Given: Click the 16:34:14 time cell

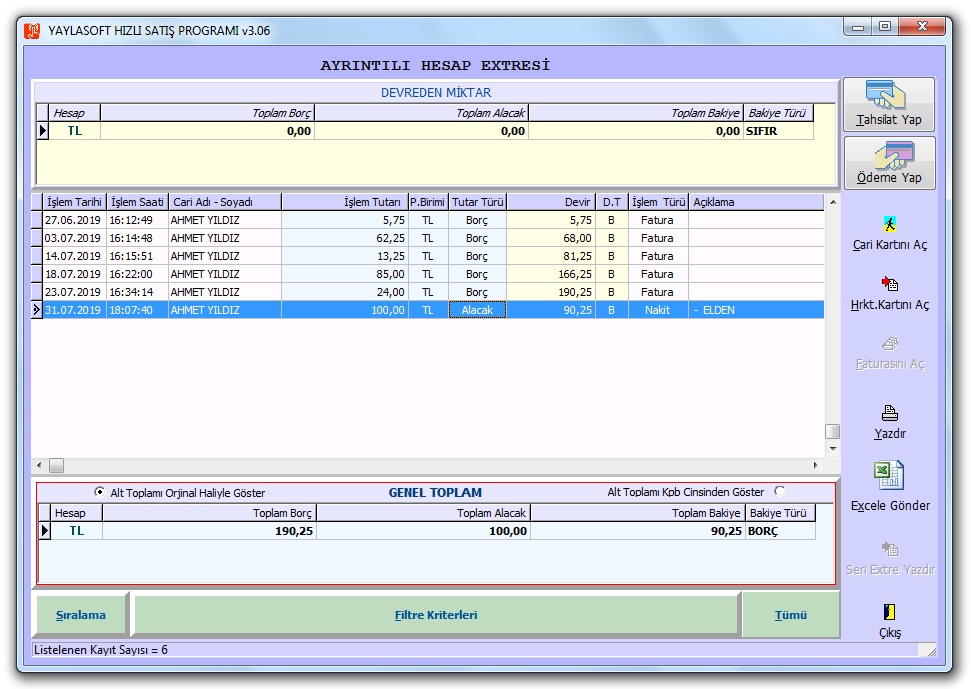Looking at the screenshot, I should [137, 292].
